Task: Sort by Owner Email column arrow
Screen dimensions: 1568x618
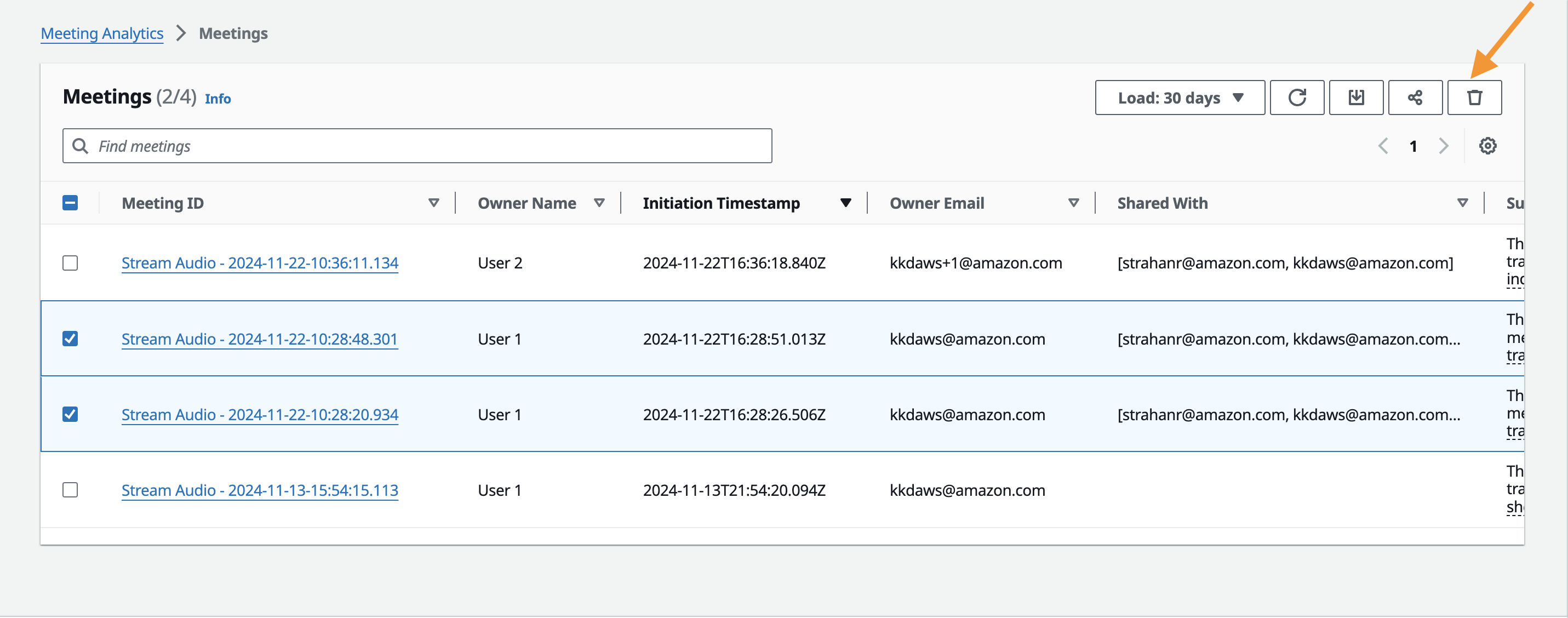Action: click(x=1073, y=203)
